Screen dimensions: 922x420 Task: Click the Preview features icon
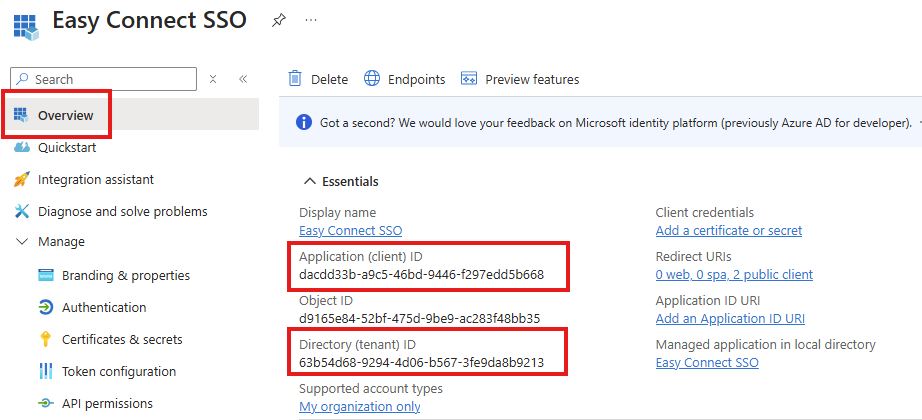(469, 79)
